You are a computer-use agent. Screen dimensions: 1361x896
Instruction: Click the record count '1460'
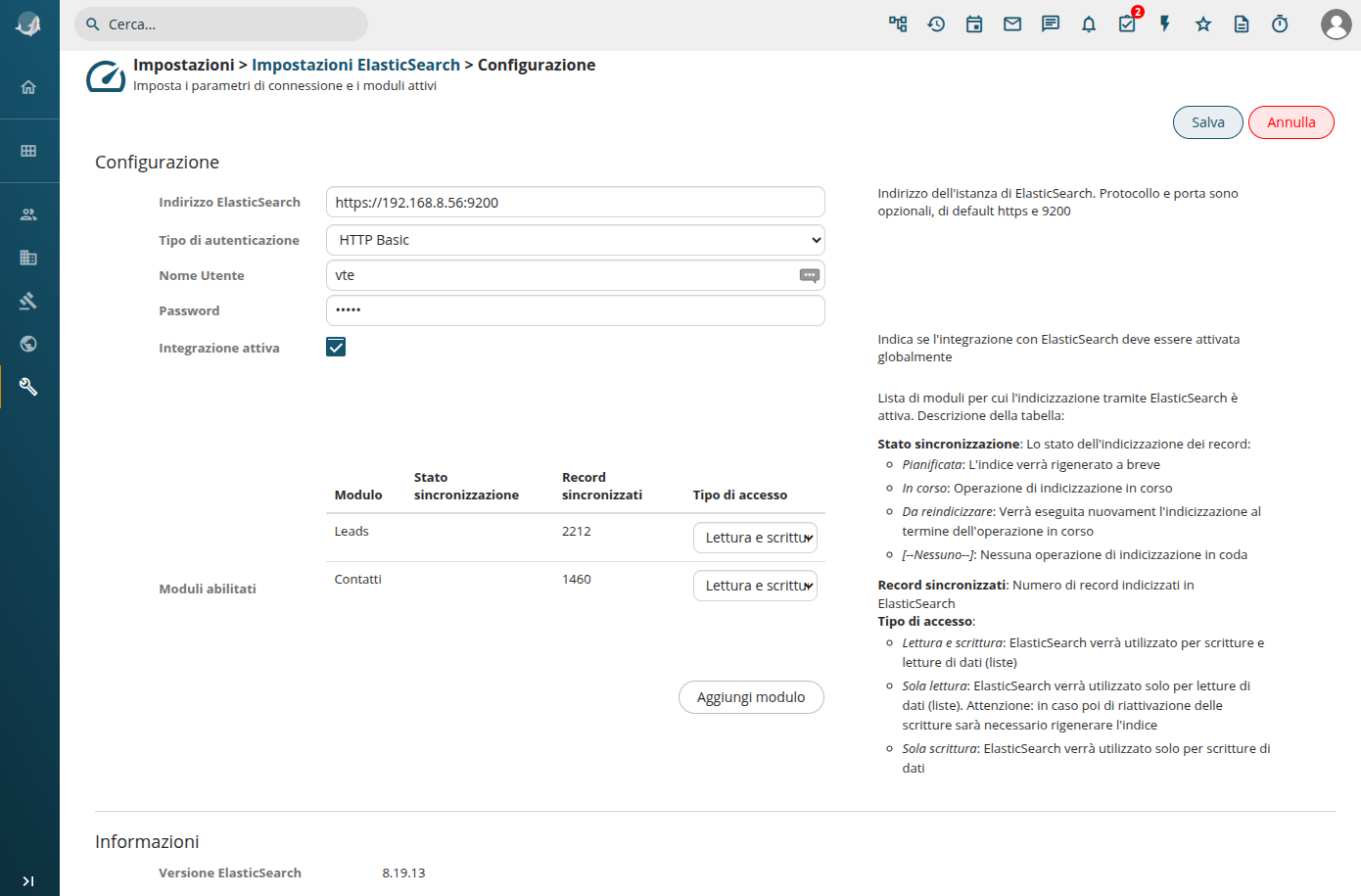pos(577,580)
